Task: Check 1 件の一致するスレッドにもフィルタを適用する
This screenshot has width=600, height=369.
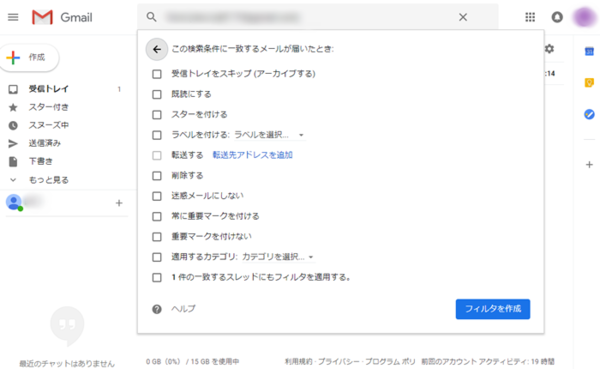Action: [x=157, y=277]
